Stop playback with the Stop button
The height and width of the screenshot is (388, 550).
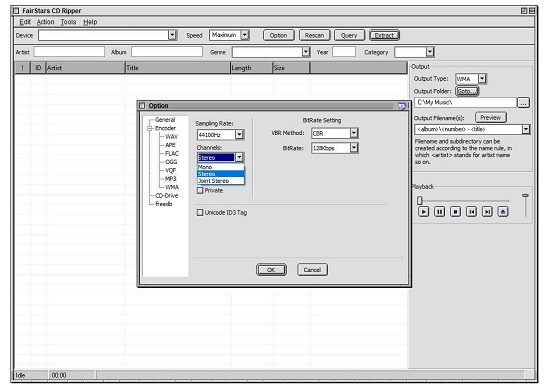(x=455, y=212)
